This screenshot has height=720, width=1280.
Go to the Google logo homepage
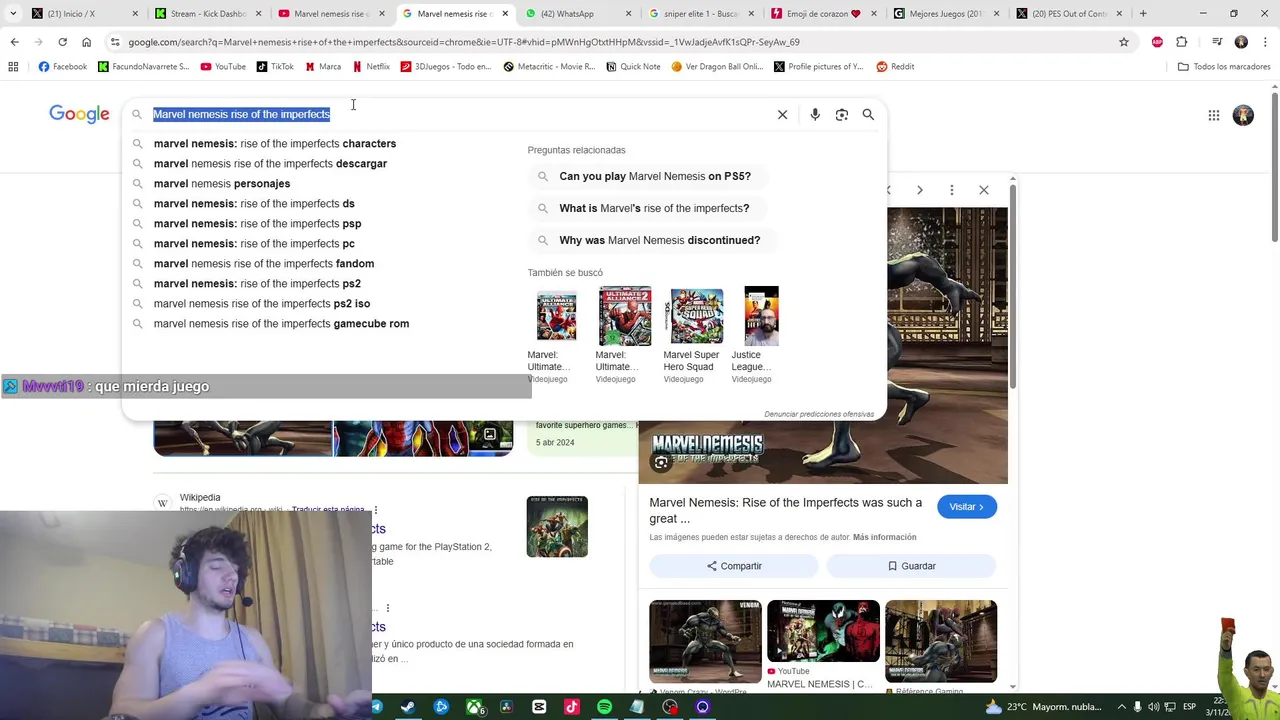pyautogui.click(x=79, y=114)
